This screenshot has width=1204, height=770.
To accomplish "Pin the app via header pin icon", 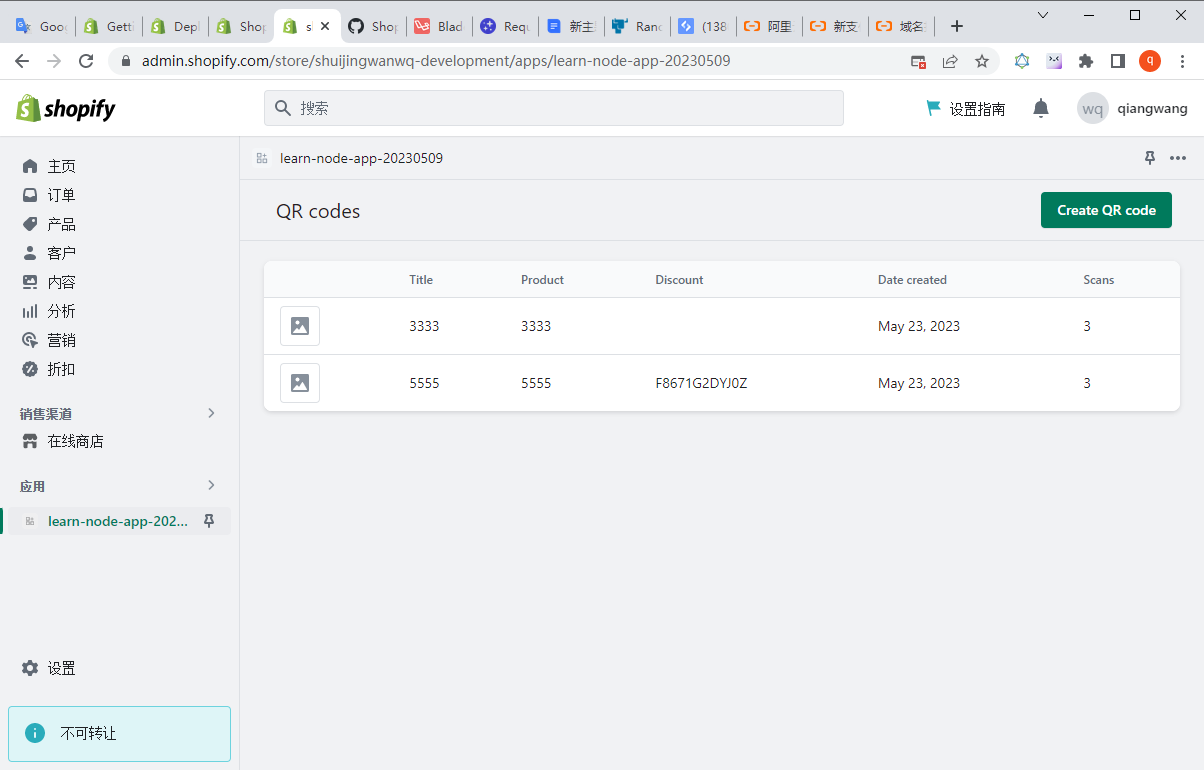I will pos(1150,158).
